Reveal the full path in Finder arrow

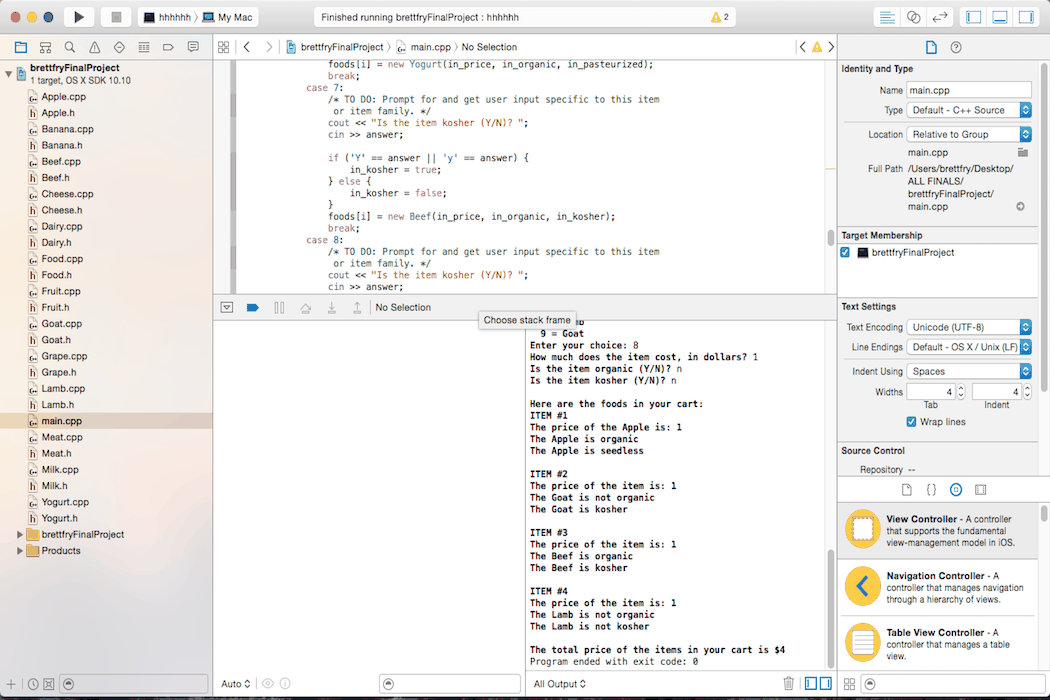pos(1021,206)
